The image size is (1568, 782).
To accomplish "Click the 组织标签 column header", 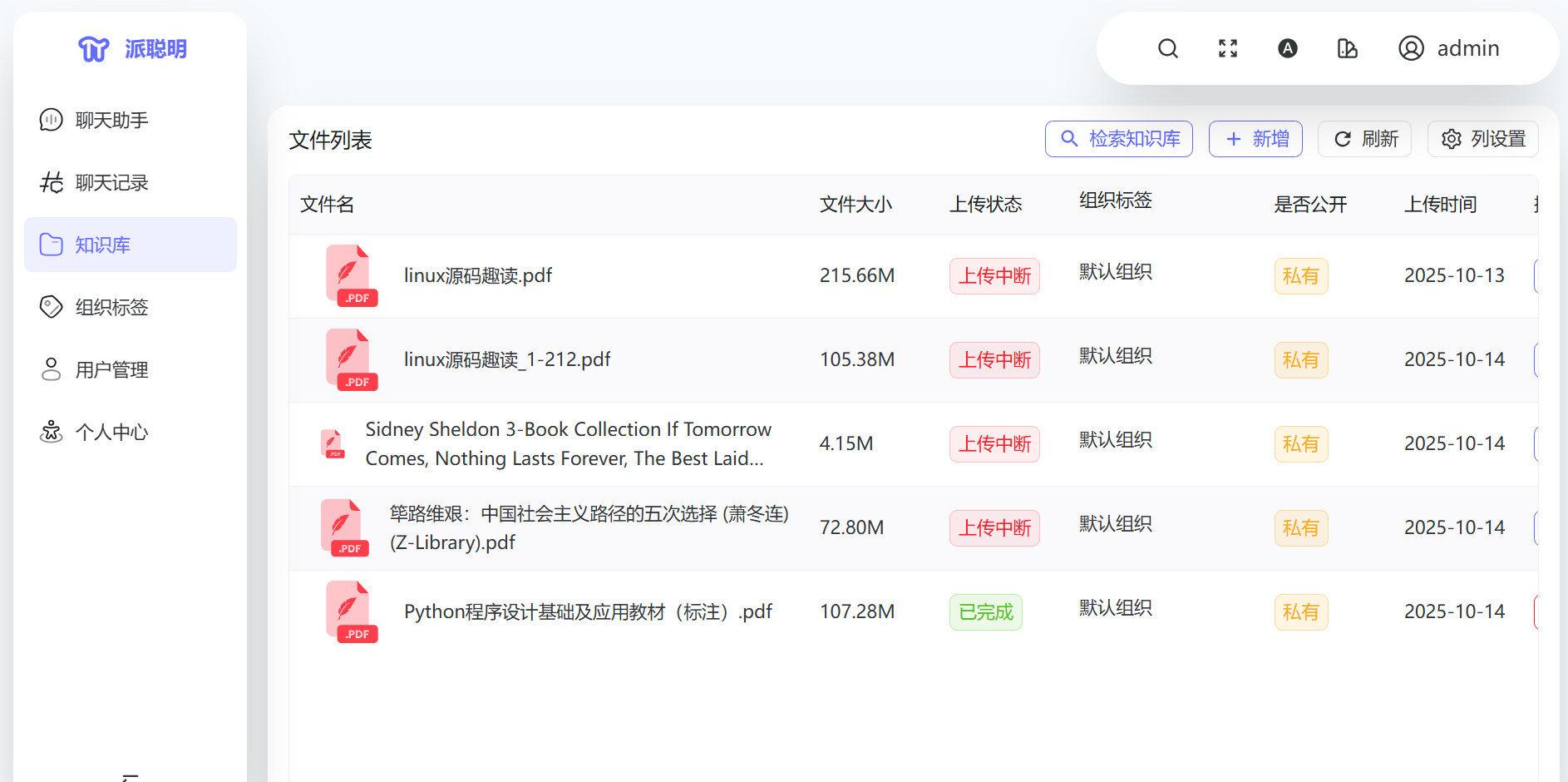I will pyautogui.click(x=1116, y=200).
